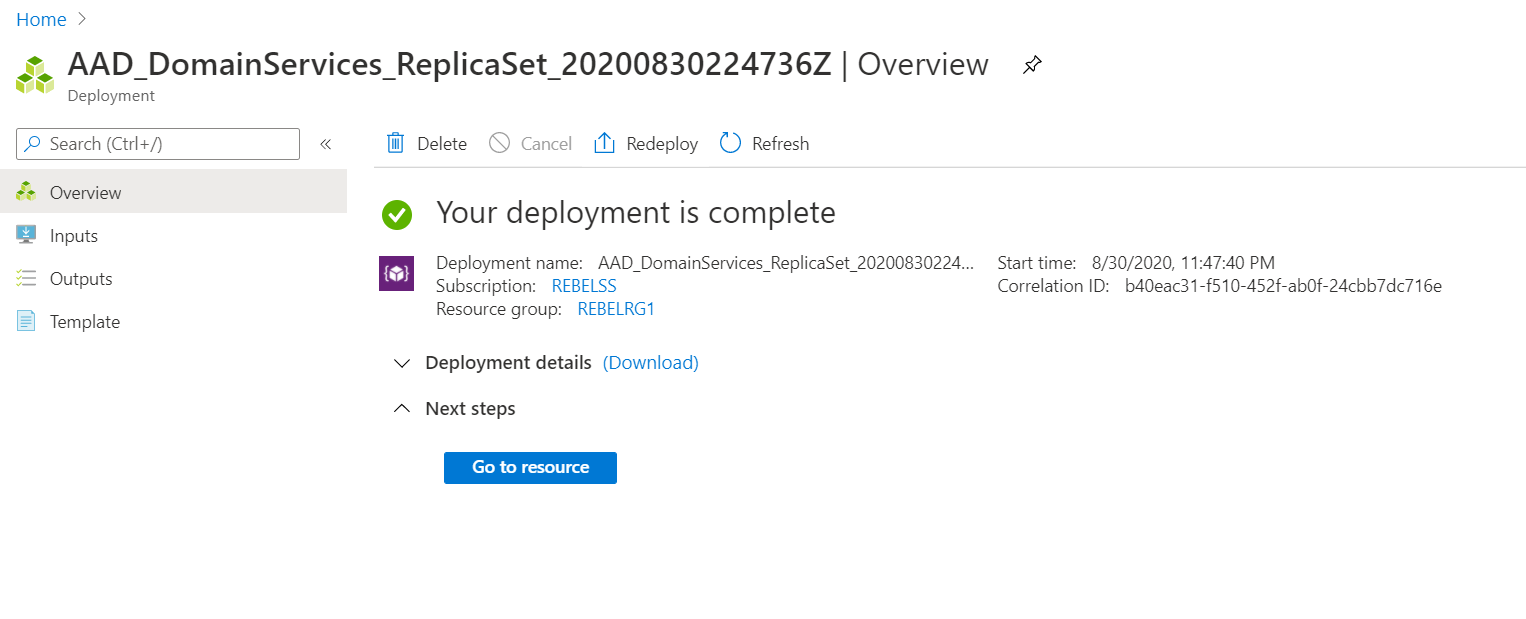
Task: Open the Template menu item
Action: (x=173, y=322)
